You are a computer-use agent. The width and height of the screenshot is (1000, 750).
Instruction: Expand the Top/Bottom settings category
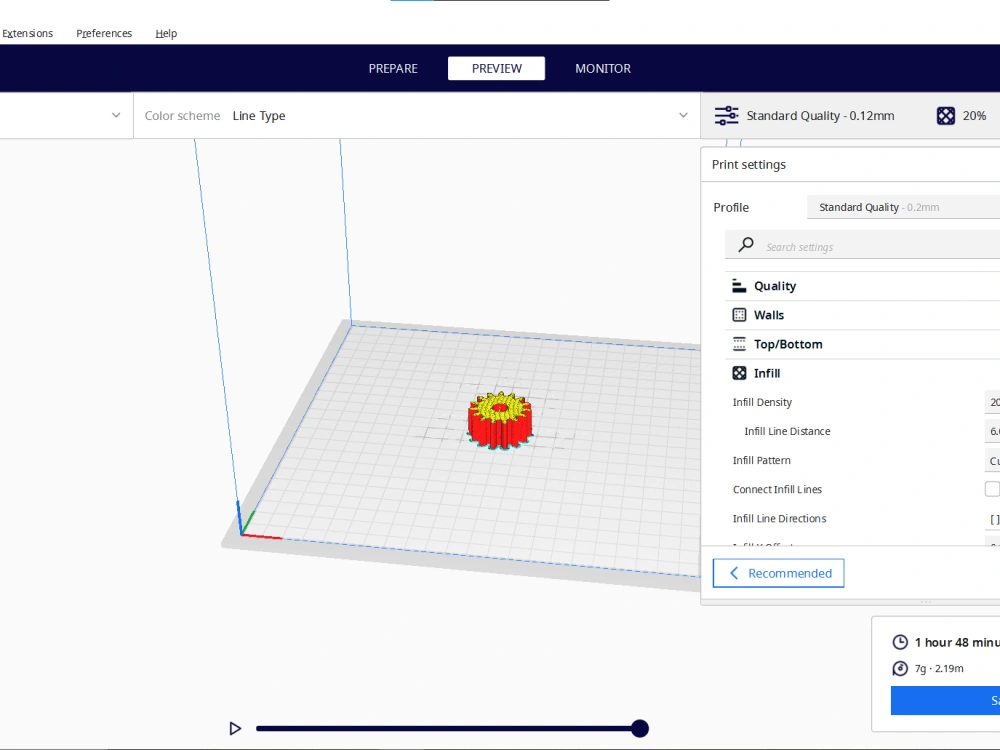pos(862,344)
